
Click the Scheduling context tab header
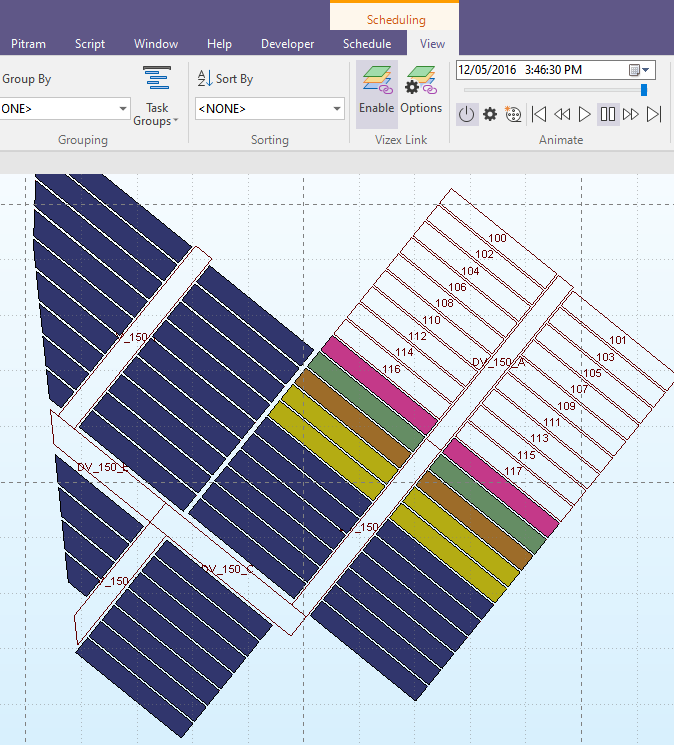click(x=395, y=19)
